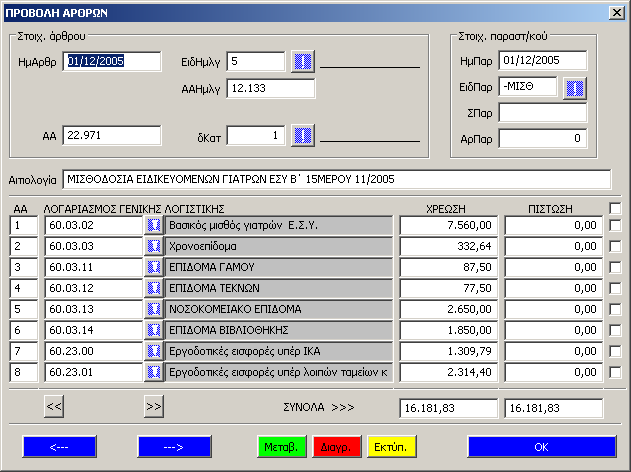This screenshot has height=472, width=631.
Task: Click the red Διαγρ. button
Action: (x=337, y=447)
